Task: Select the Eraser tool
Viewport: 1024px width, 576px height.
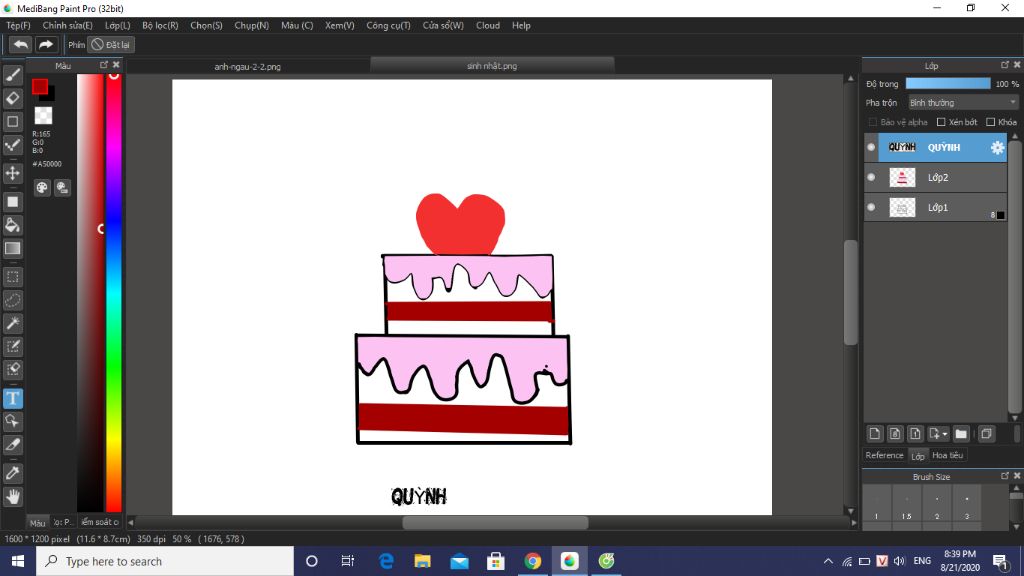Action: point(12,98)
